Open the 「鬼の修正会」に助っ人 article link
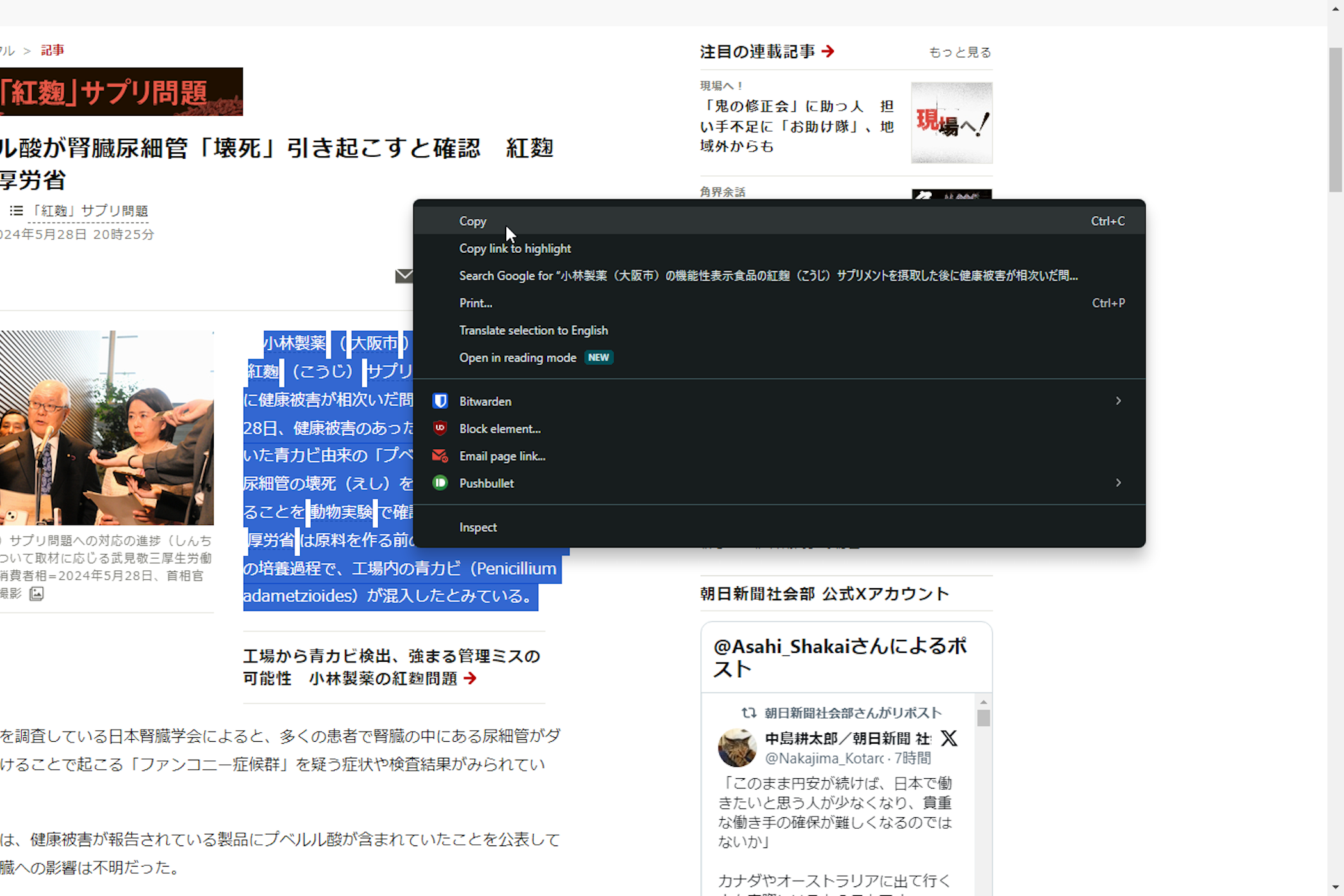 click(797, 126)
